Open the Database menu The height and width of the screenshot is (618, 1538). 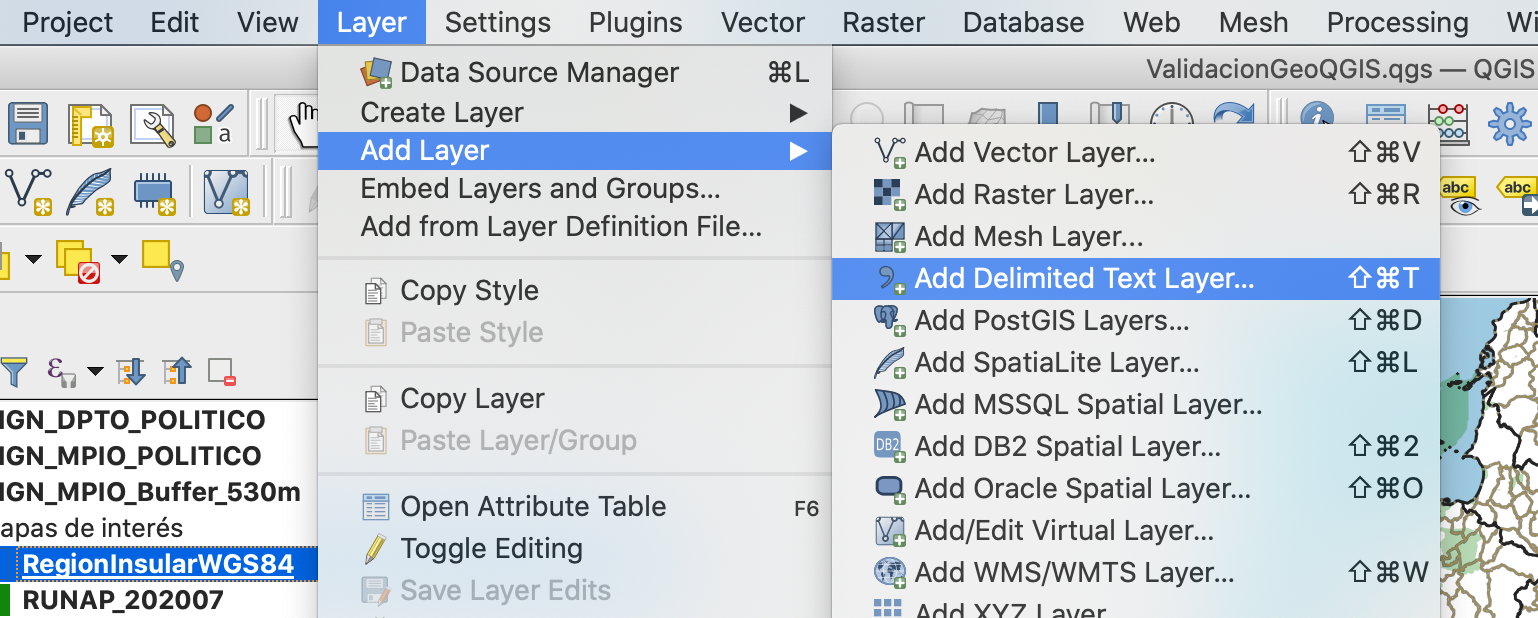click(x=1023, y=22)
